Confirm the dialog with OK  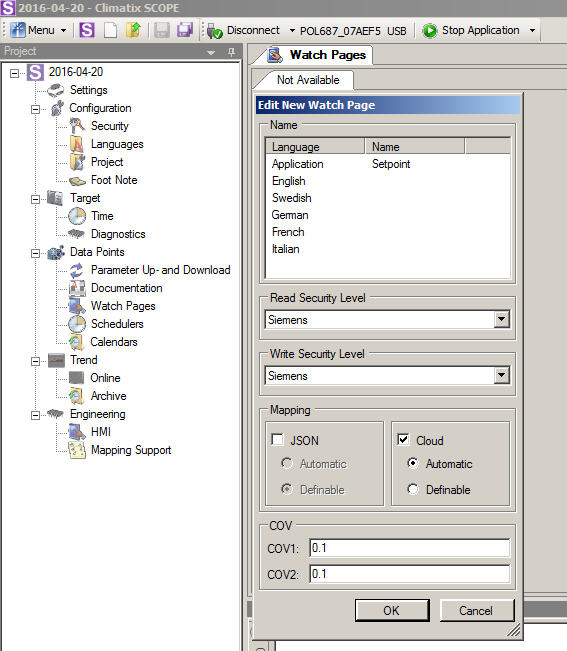pyautogui.click(x=392, y=610)
